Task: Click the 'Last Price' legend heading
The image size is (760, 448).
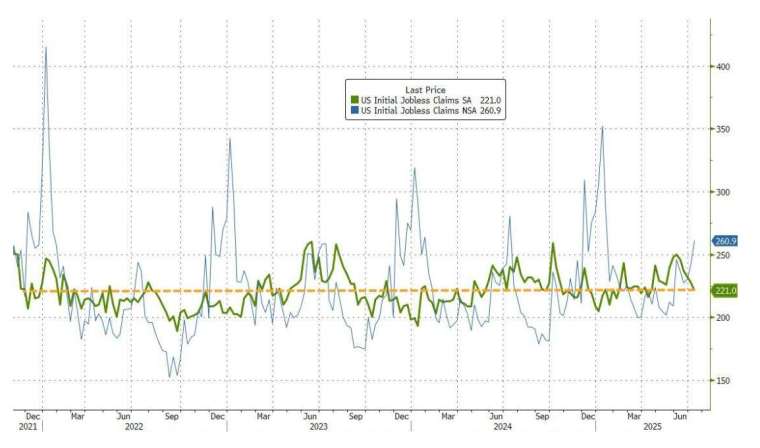Action: 425,90
